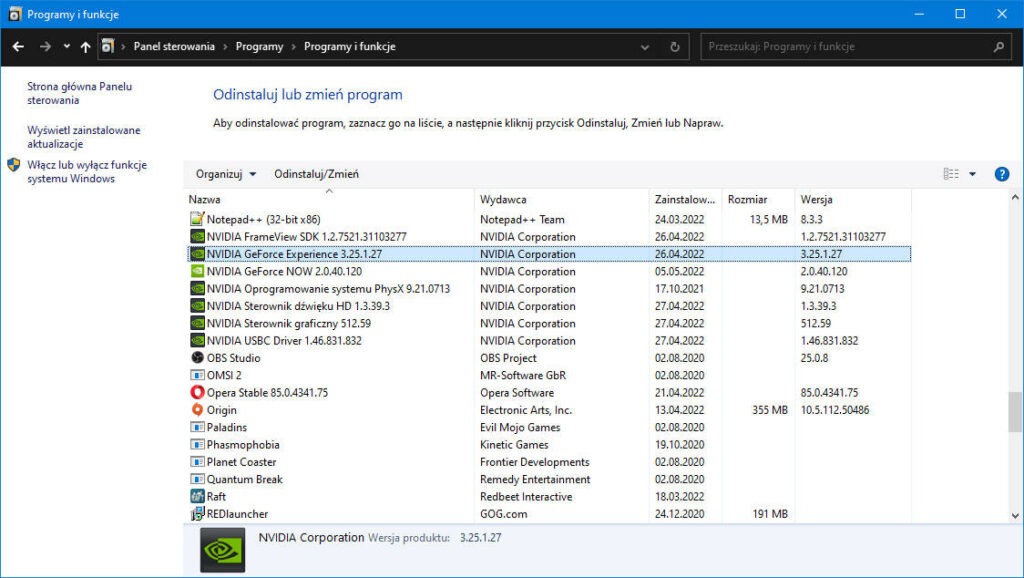Click the Programy breadcrumb
This screenshot has width=1024, height=578.
[x=259, y=46]
